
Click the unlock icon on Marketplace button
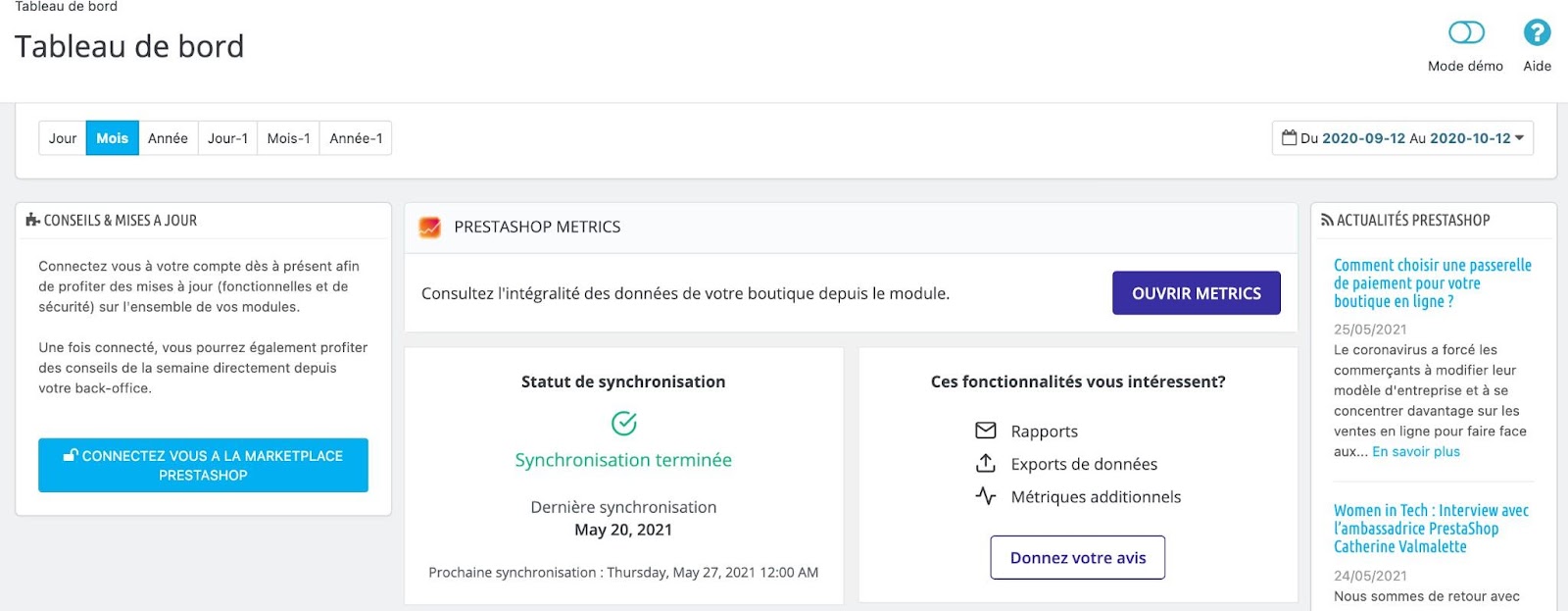71,455
